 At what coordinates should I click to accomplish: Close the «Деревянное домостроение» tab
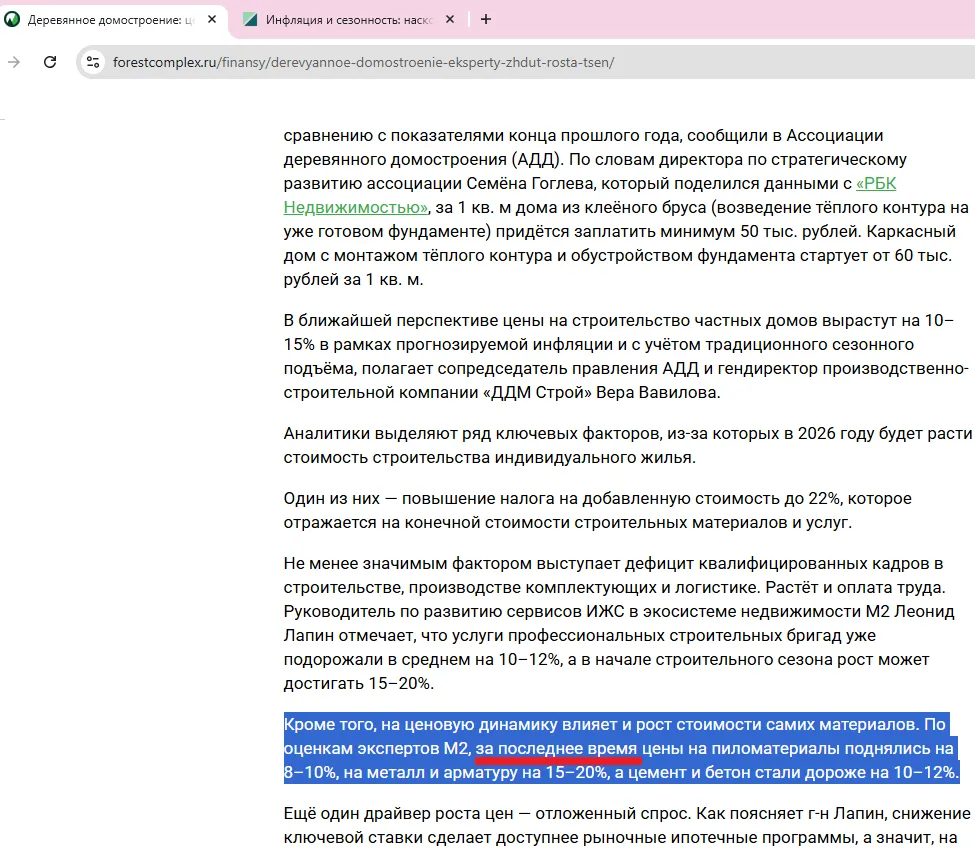pos(211,19)
